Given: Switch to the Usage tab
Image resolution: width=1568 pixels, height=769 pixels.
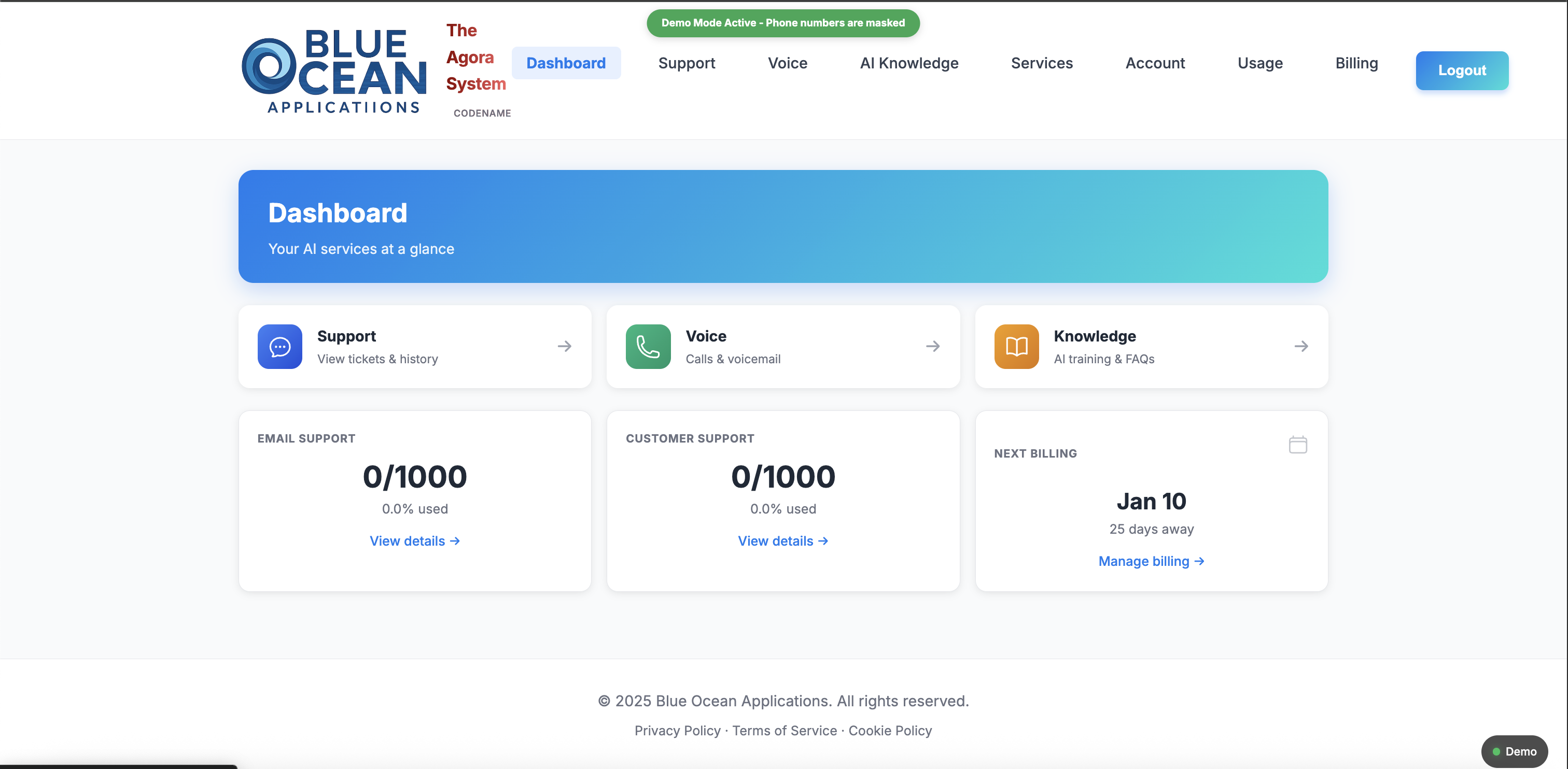Looking at the screenshot, I should [x=1260, y=63].
